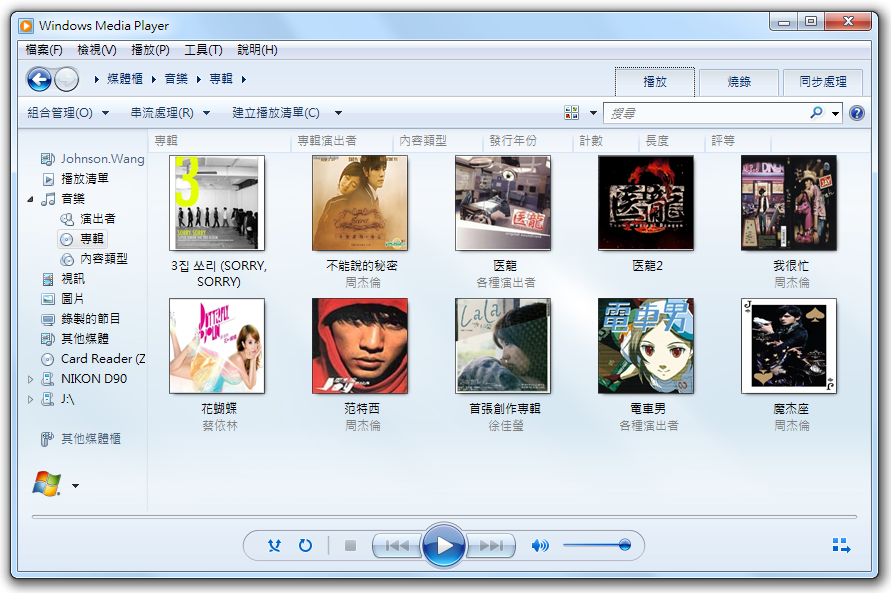The height and width of the screenshot is (593, 891).
Task: Switch to the 同步處理 tab
Action: (823, 82)
